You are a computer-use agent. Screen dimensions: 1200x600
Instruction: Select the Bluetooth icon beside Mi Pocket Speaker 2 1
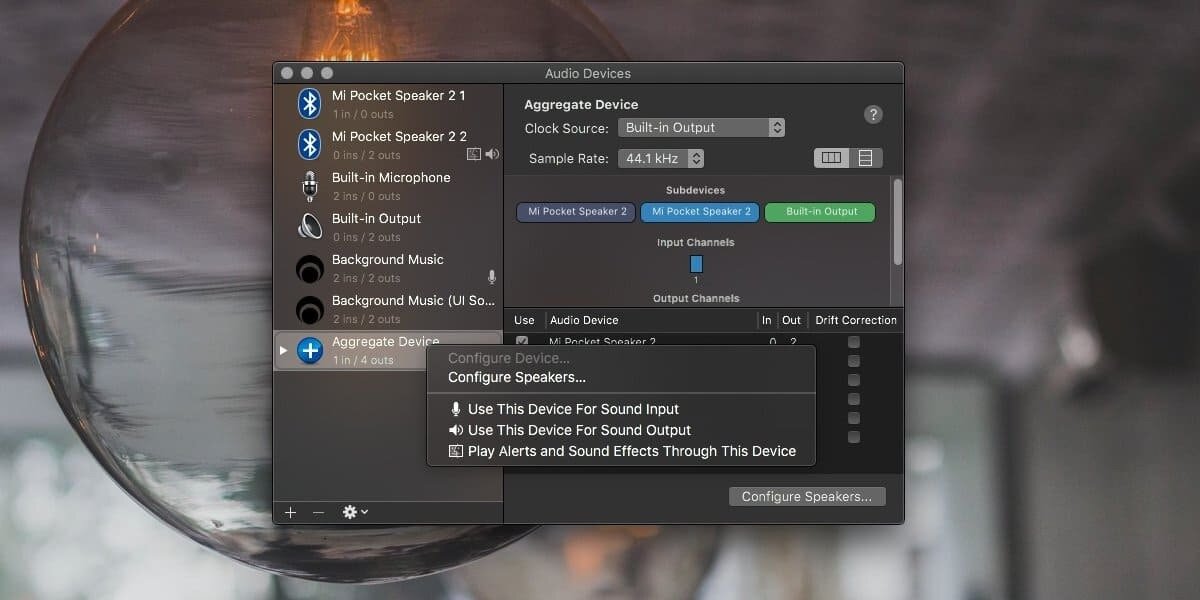308,103
